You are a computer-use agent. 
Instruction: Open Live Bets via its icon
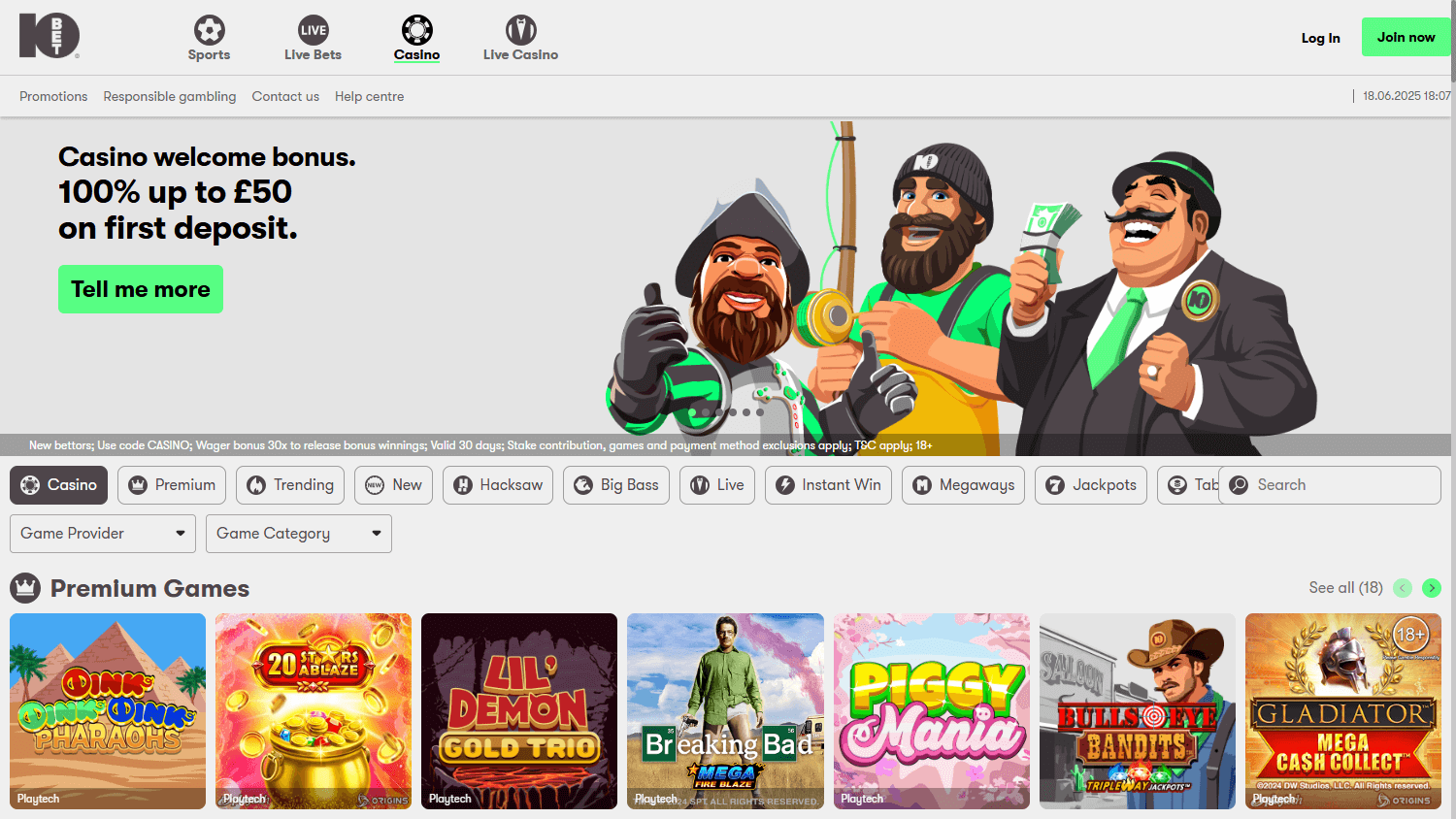[x=313, y=28]
